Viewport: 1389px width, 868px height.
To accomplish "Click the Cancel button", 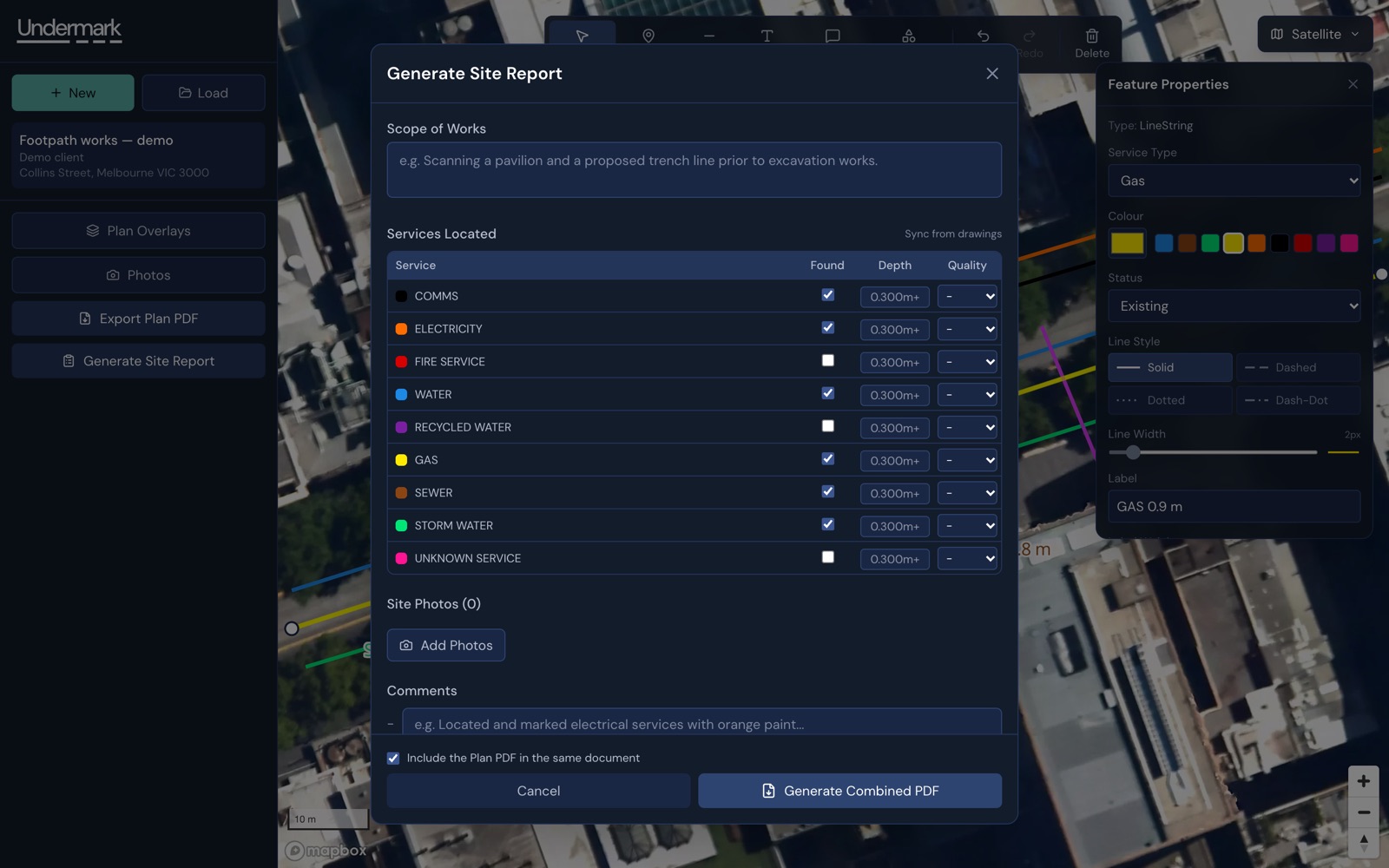I will coord(538,791).
